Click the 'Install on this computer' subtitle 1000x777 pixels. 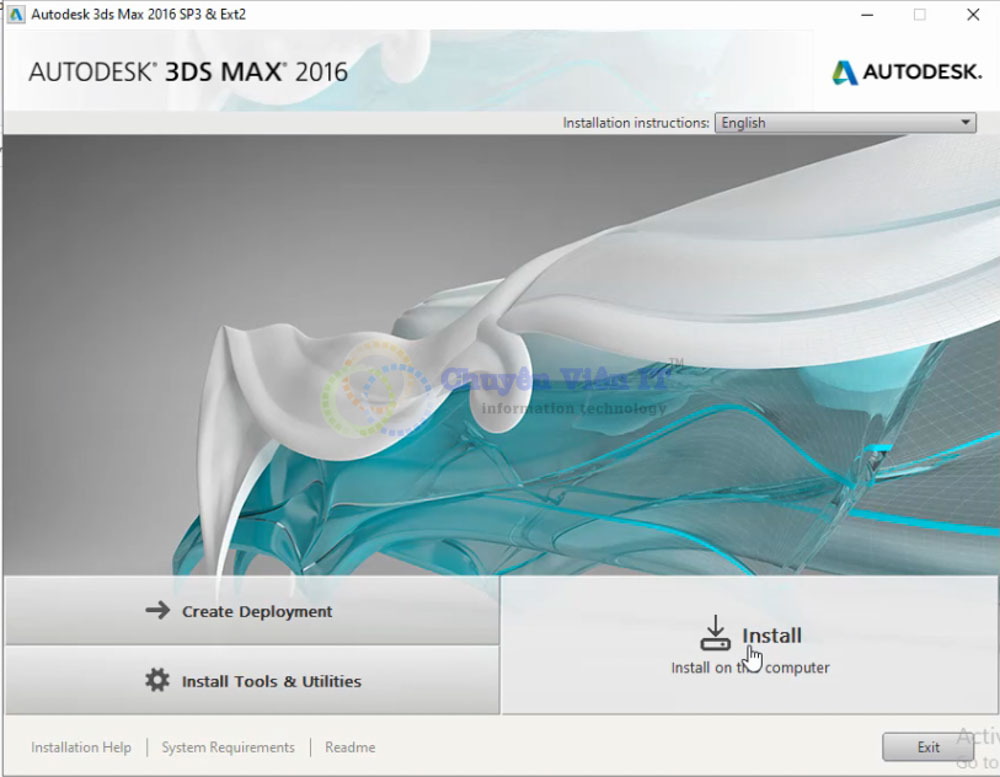[x=750, y=668]
